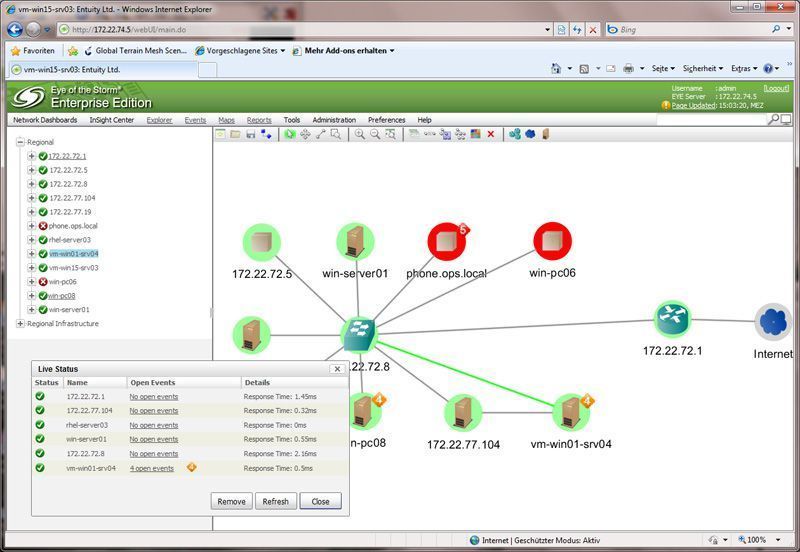Select vm-win01-srv04 in the Regional tree
The width and height of the screenshot is (800, 552).
[x=73, y=254]
